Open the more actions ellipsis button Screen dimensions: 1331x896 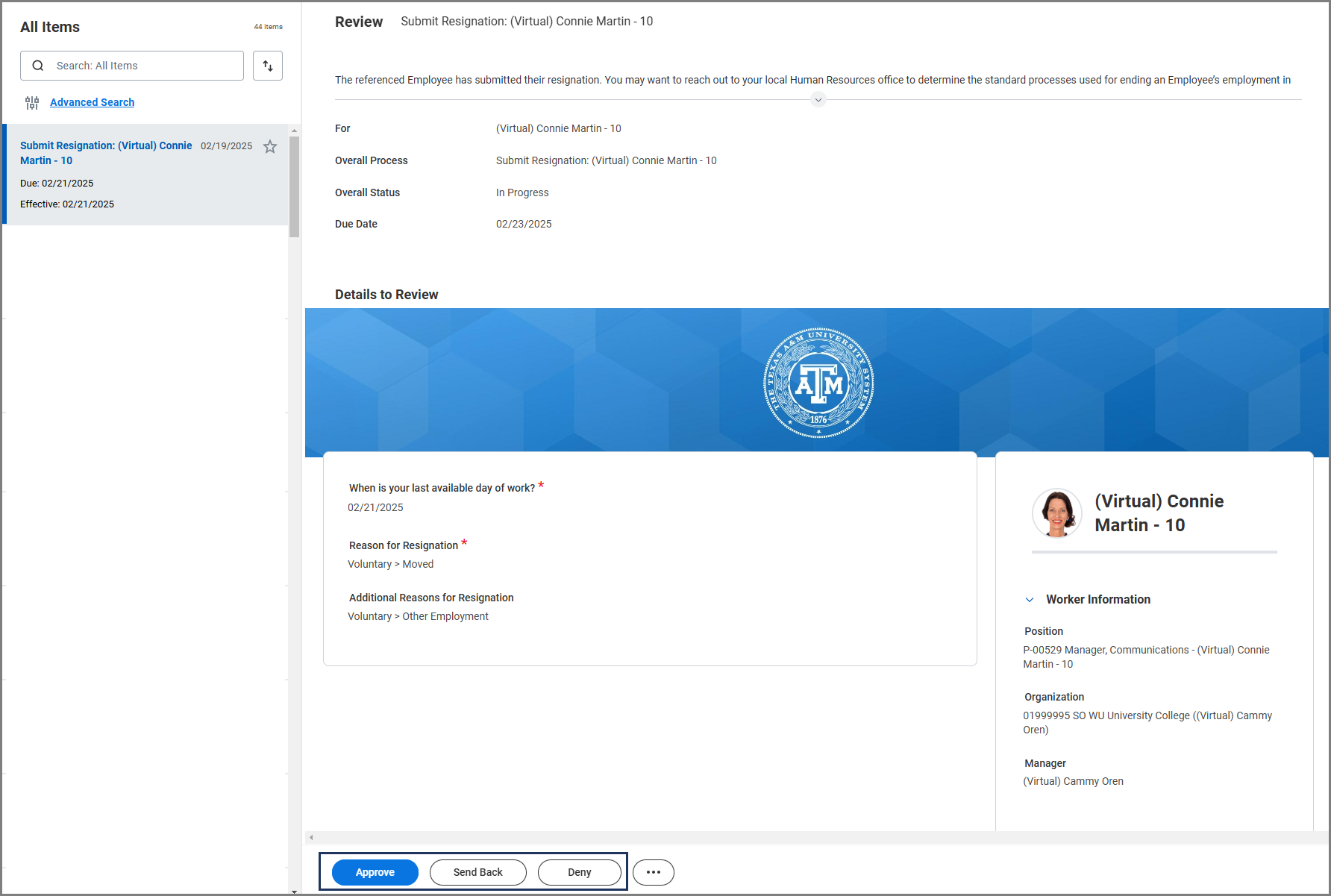pos(653,872)
